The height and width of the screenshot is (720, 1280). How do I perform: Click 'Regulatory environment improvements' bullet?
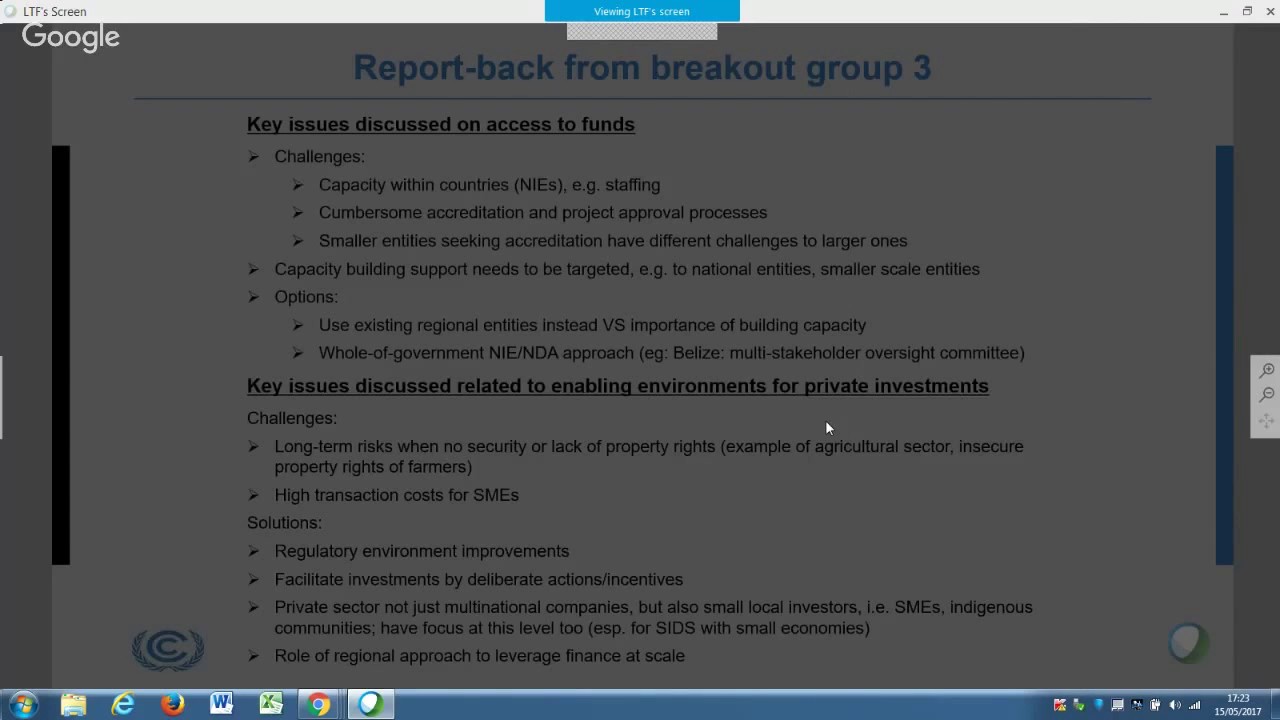(x=422, y=551)
